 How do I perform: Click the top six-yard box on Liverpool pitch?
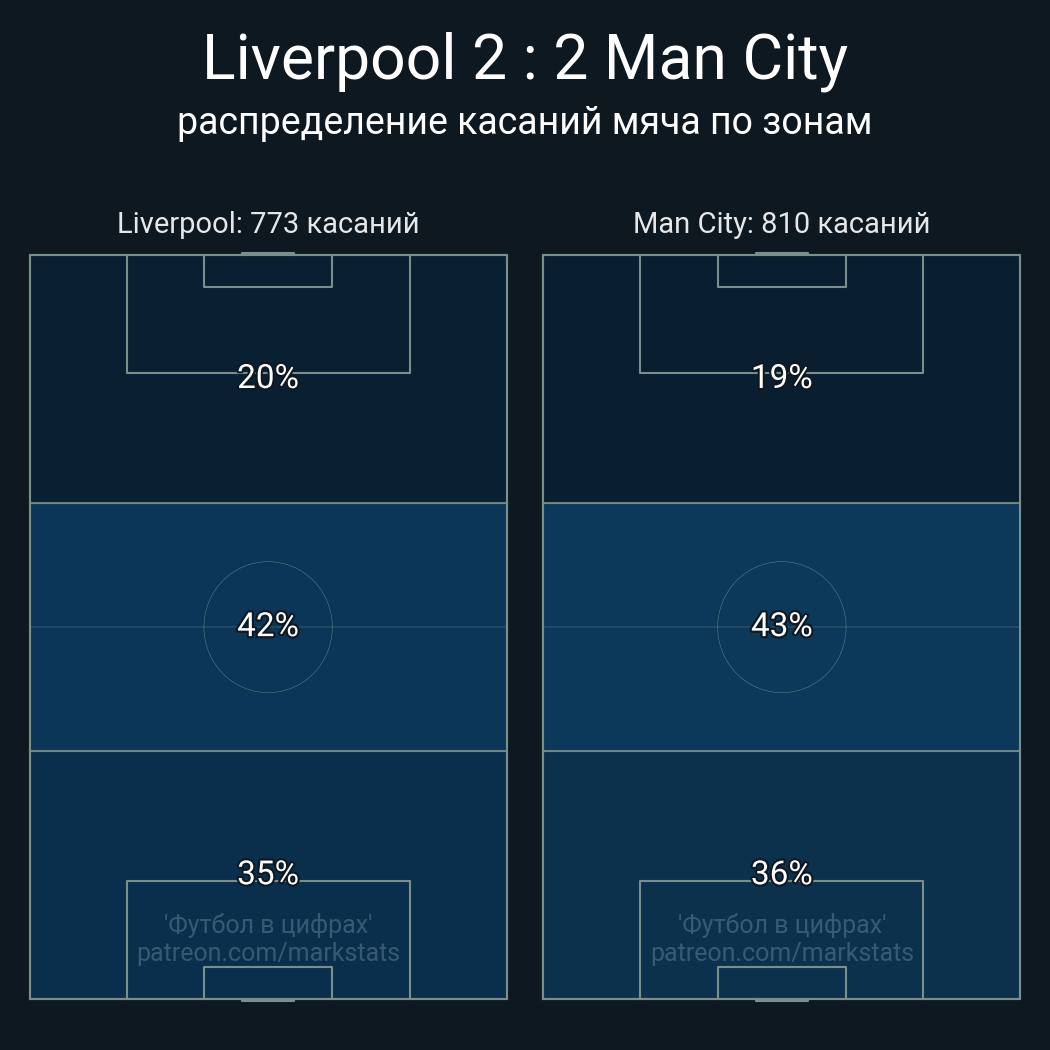tap(268, 271)
